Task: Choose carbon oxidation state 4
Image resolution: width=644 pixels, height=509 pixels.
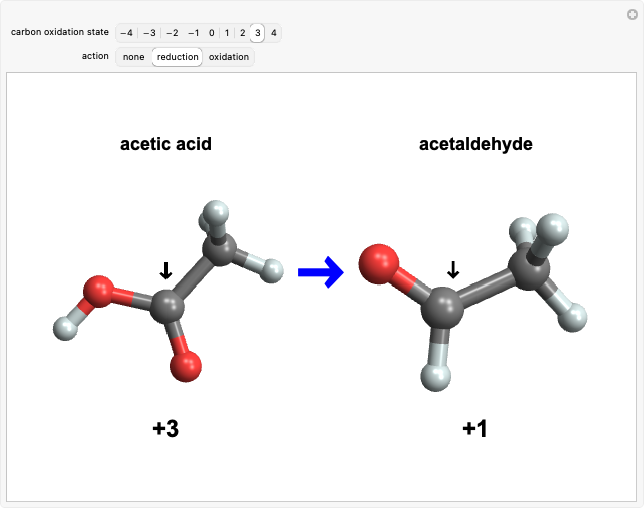Action: [x=273, y=33]
